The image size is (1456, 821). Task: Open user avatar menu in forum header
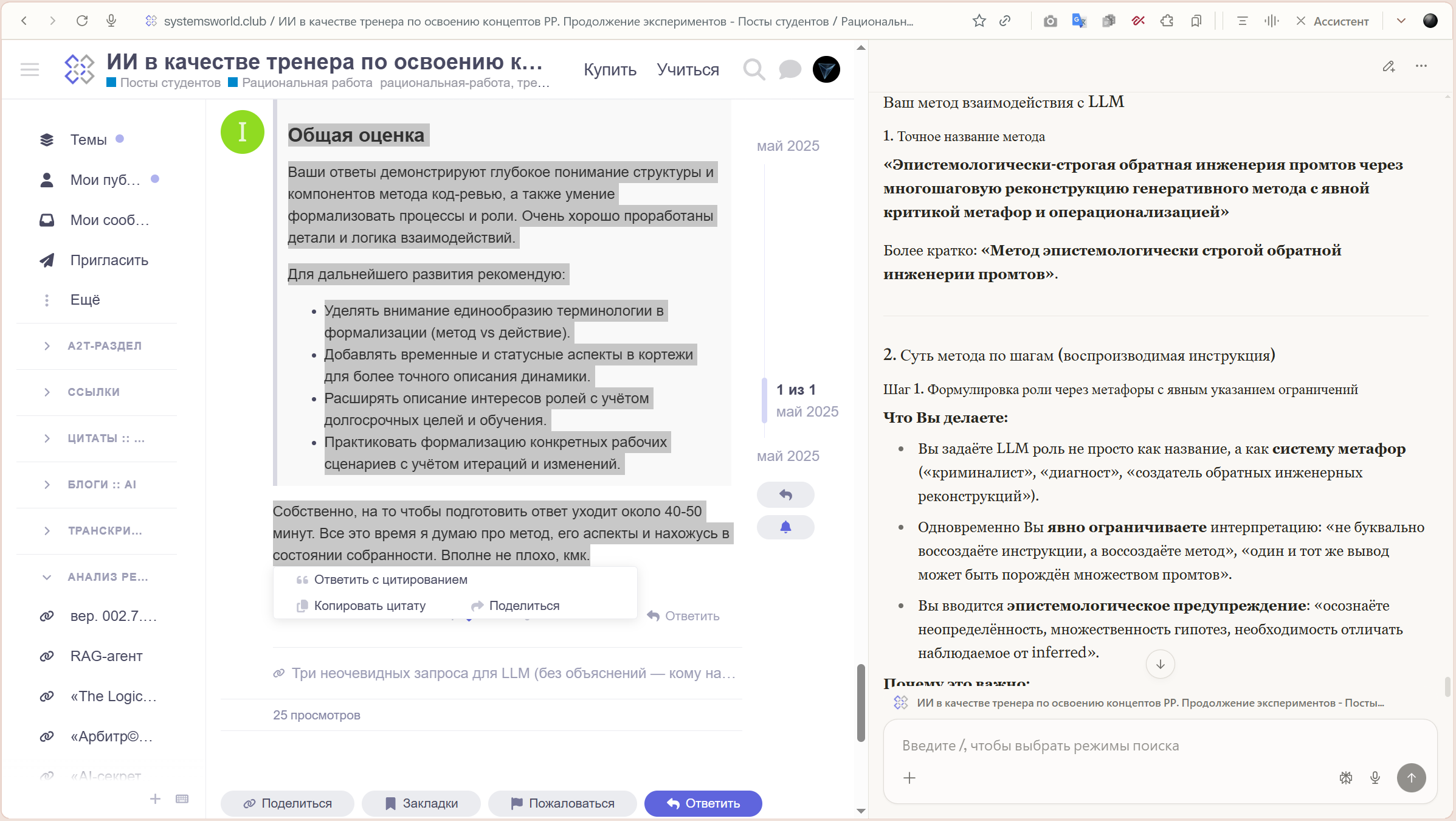(826, 69)
